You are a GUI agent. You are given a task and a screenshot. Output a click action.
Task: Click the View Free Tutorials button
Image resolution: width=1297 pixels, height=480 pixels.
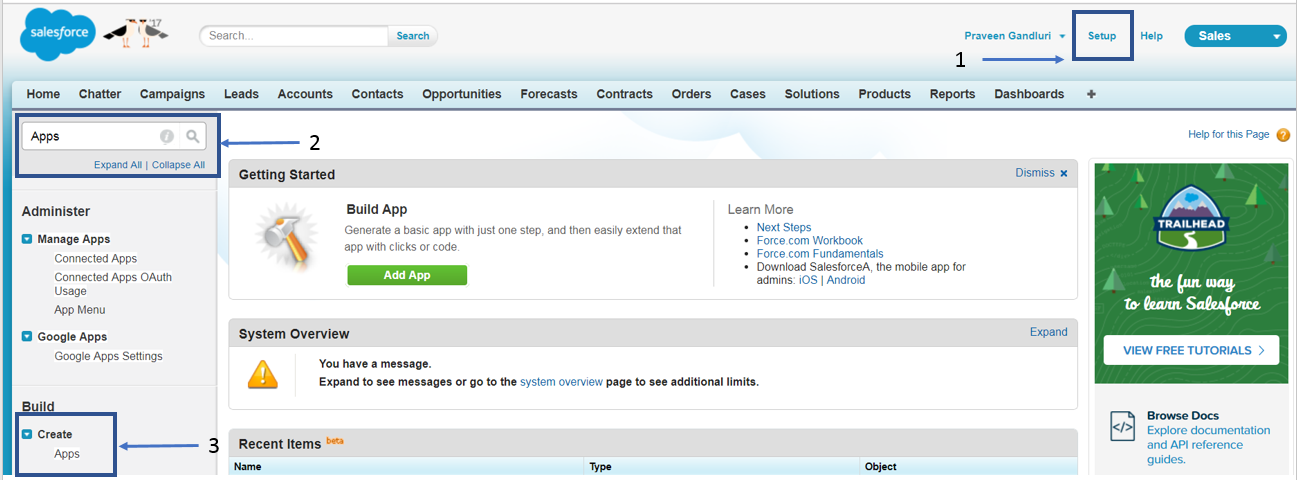pos(1191,350)
